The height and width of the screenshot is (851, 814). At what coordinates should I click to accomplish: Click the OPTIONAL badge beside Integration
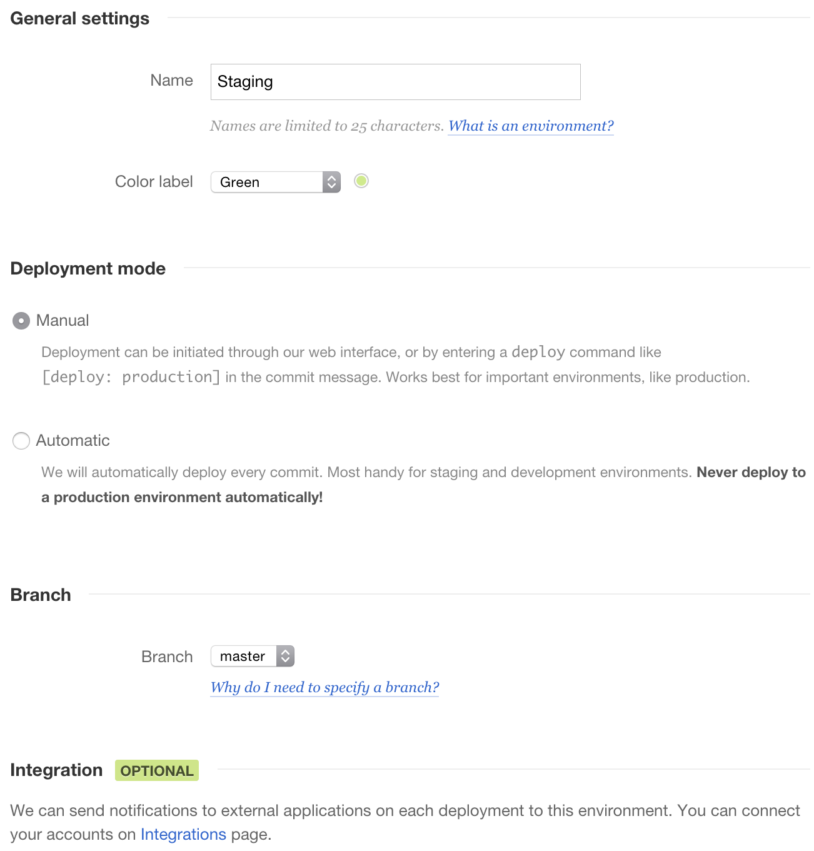157,771
